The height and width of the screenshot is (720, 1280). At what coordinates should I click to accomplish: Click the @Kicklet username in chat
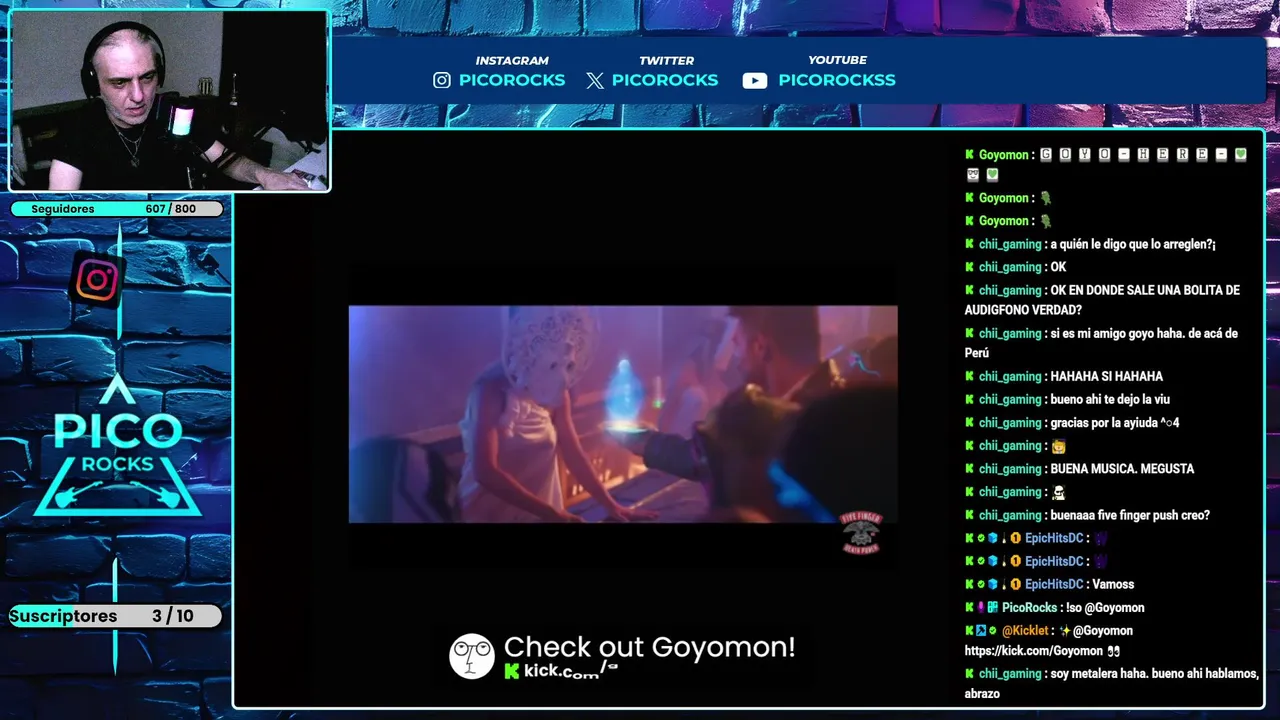point(1025,631)
